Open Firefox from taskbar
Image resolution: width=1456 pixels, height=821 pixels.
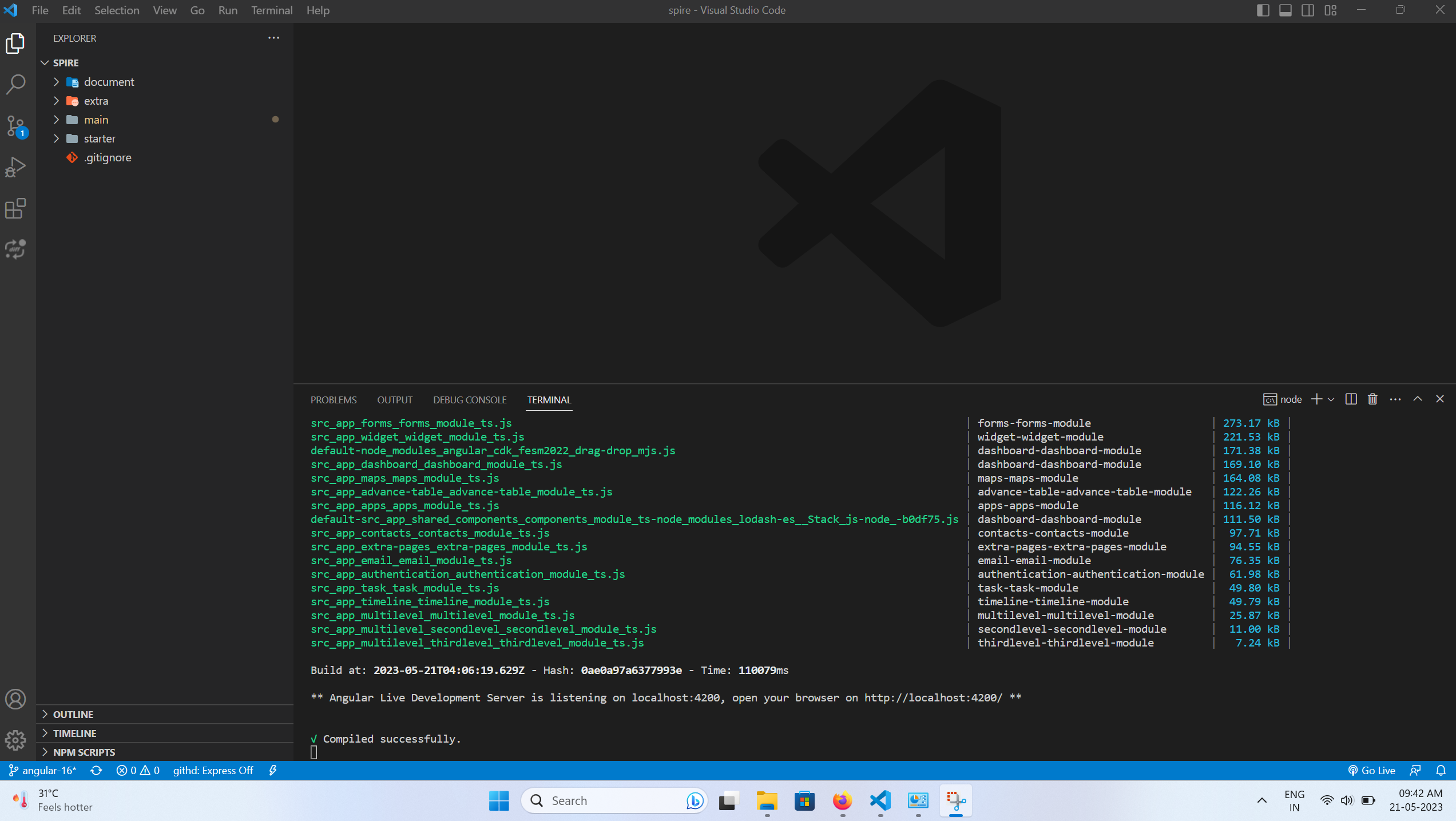coord(842,801)
